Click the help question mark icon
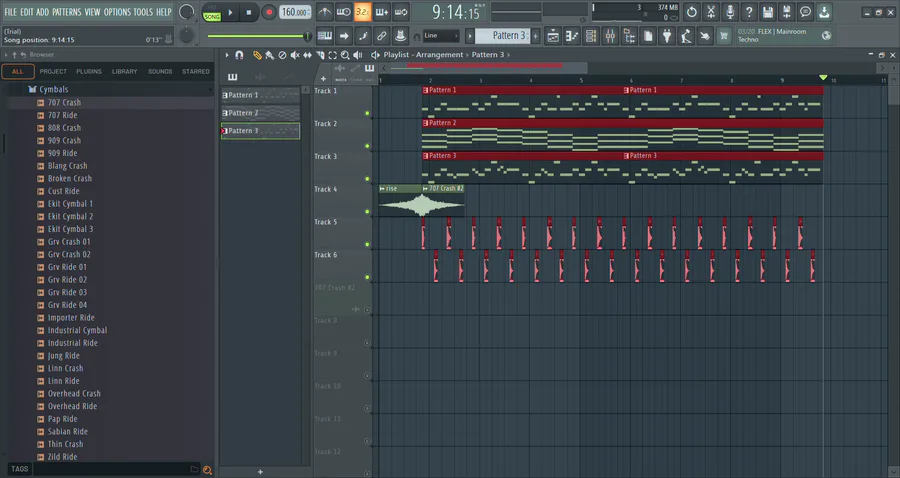This screenshot has height=478, width=900. click(x=748, y=11)
